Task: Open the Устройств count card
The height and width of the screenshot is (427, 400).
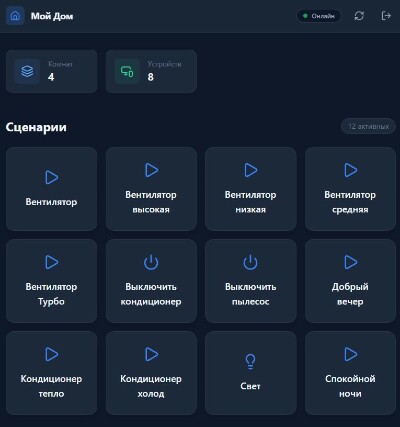Action: click(151, 71)
